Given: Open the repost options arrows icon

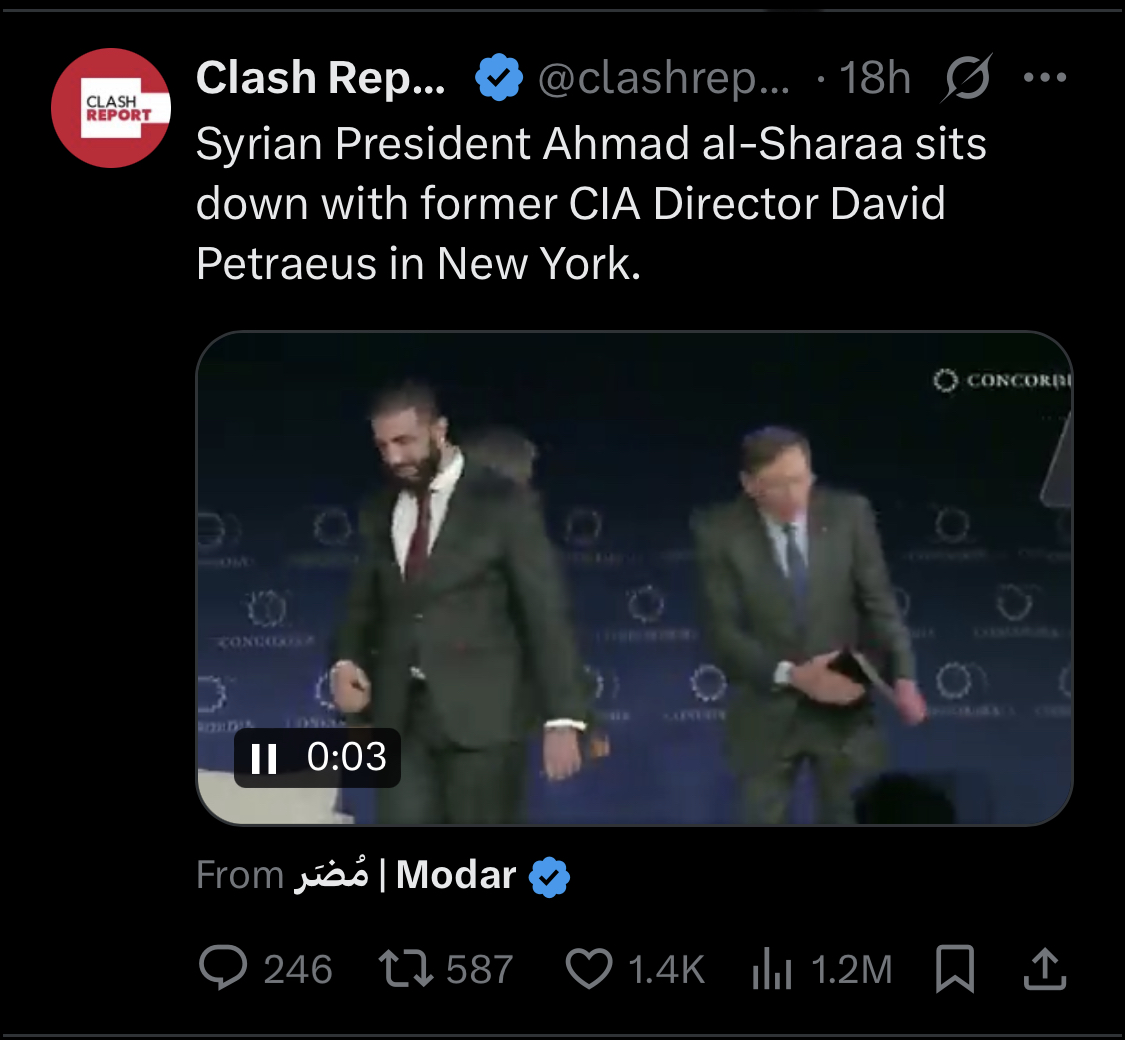Looking at the screenshot, I should [404, 968].
